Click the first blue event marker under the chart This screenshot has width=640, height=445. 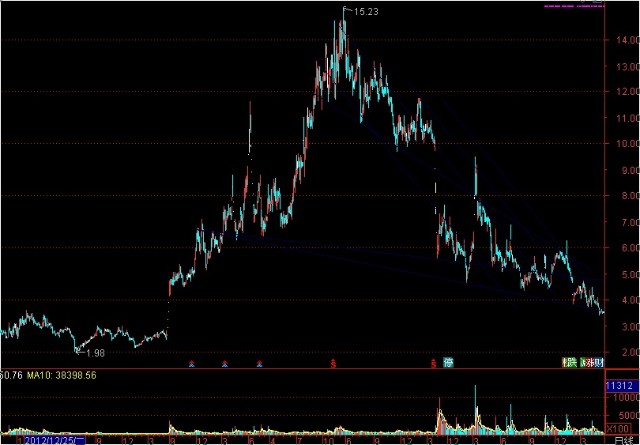tap(192, 362)
